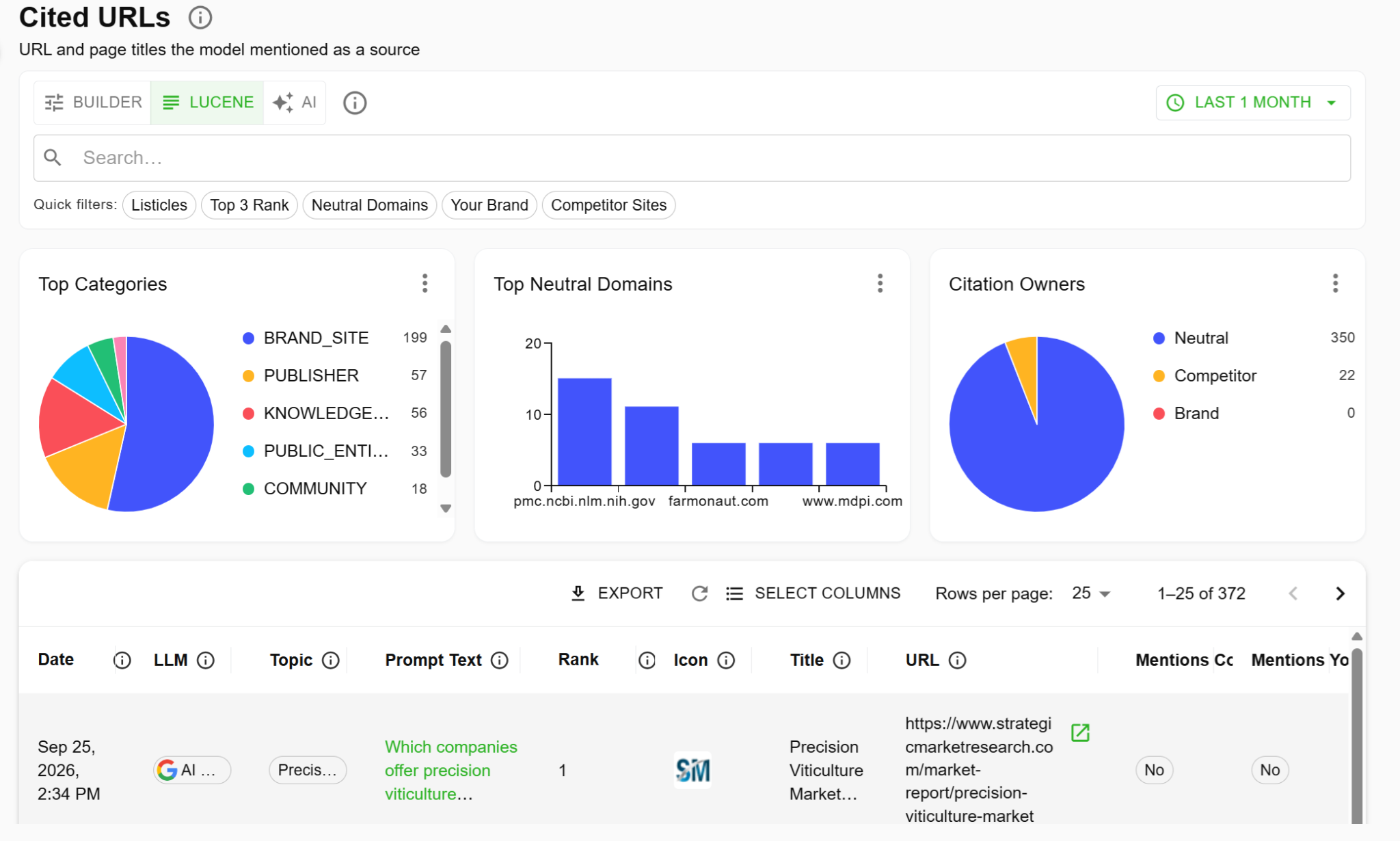Click the SM site favicon in the first row
The height and width of the screenshot is (841, 1400).
pos(692,771)
